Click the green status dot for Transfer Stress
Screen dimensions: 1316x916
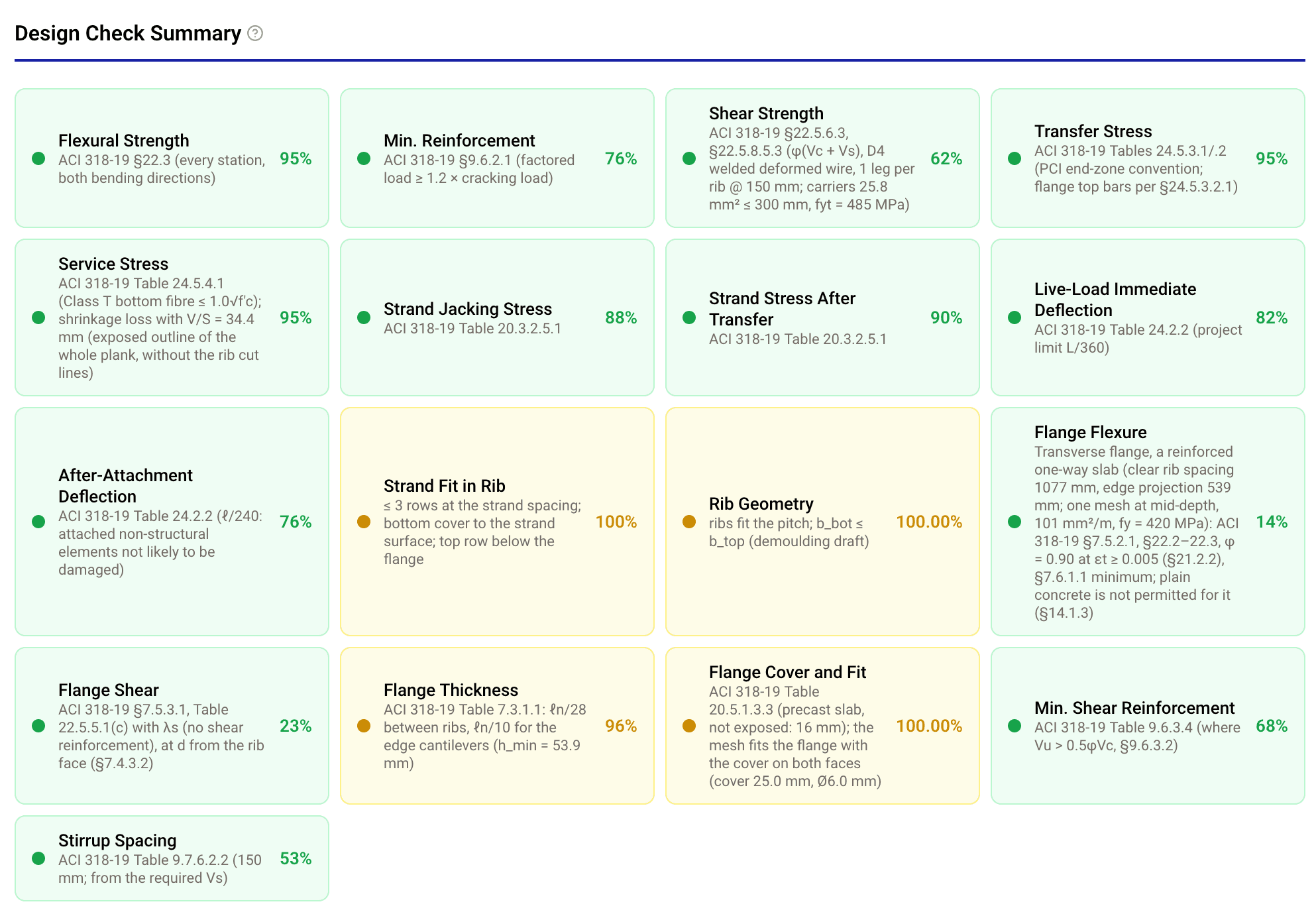click(1014, 158)
